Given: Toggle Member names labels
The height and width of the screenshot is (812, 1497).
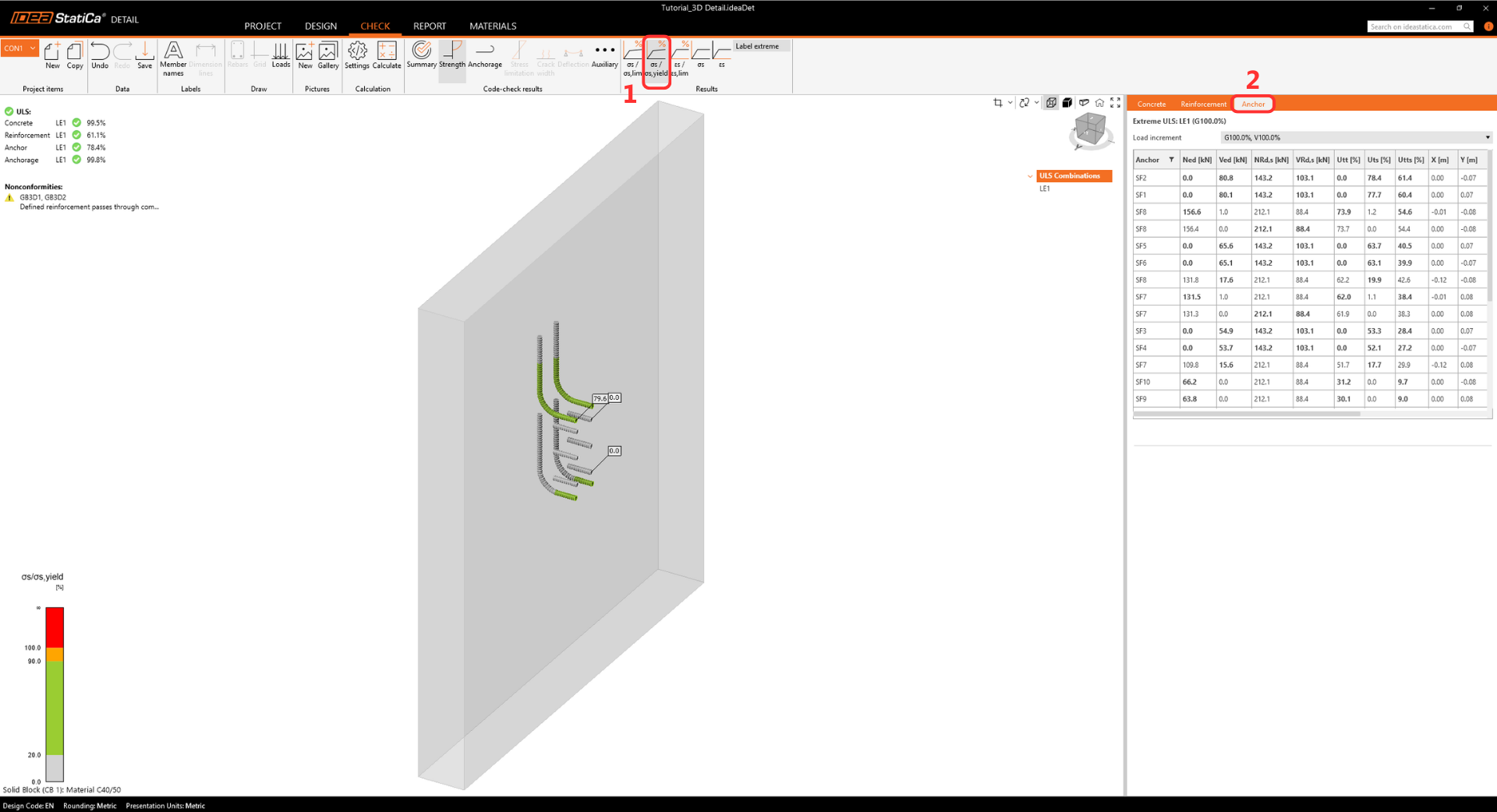Looking at the screenshot, I should [x=173, y=58].
